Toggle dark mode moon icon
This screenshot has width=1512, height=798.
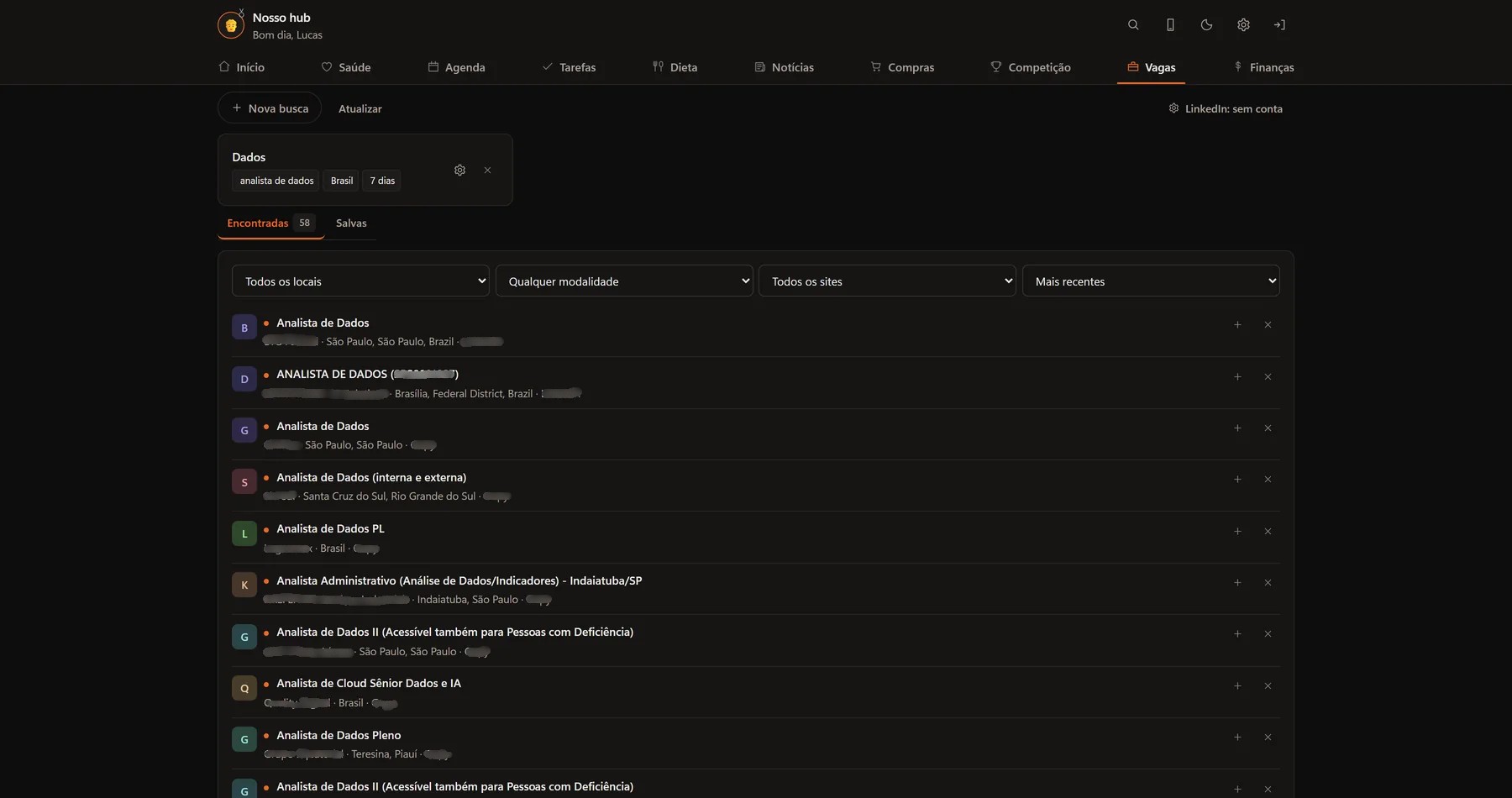1206,25
